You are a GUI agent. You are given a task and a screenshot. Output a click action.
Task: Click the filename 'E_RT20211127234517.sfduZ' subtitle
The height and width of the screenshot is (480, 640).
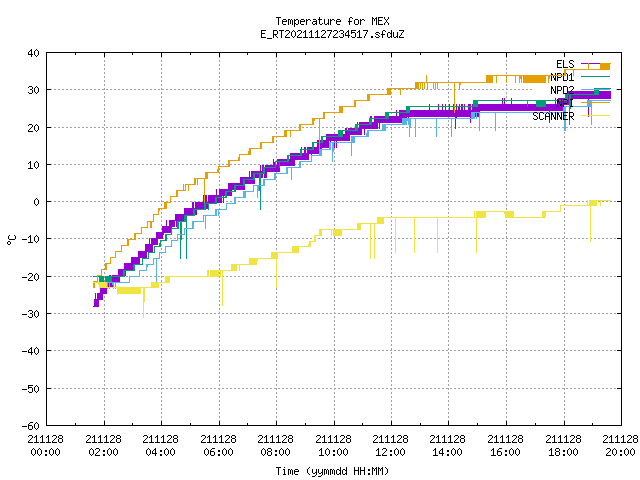point(332,34)
